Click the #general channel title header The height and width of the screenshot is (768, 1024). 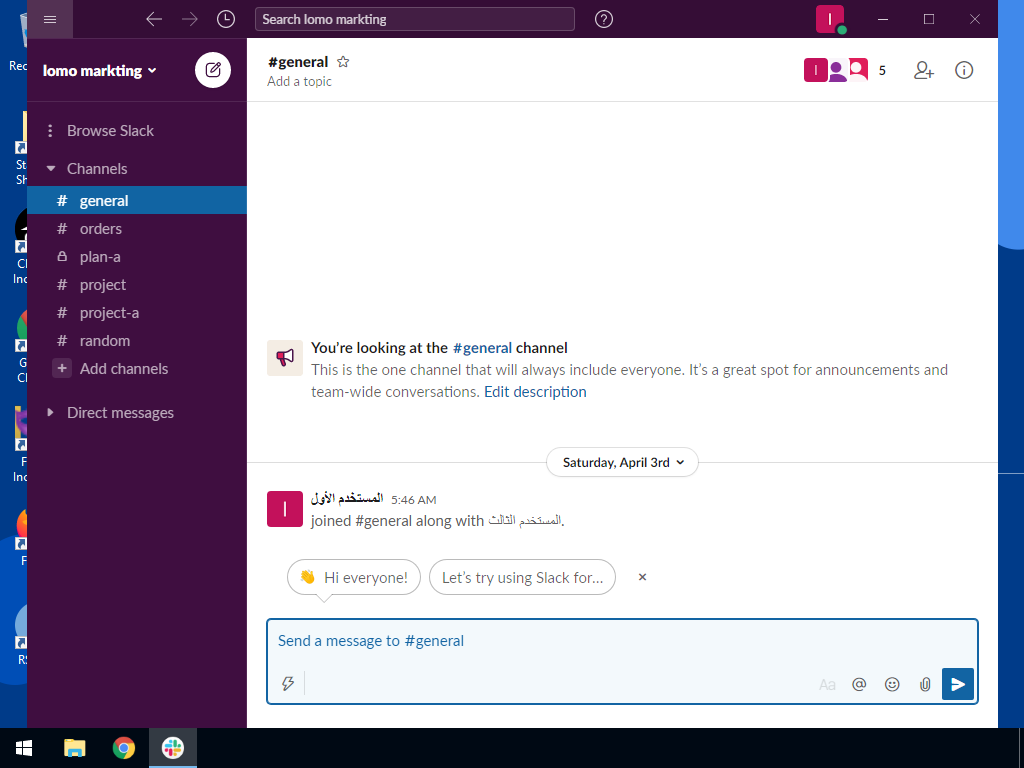[298, 62]
